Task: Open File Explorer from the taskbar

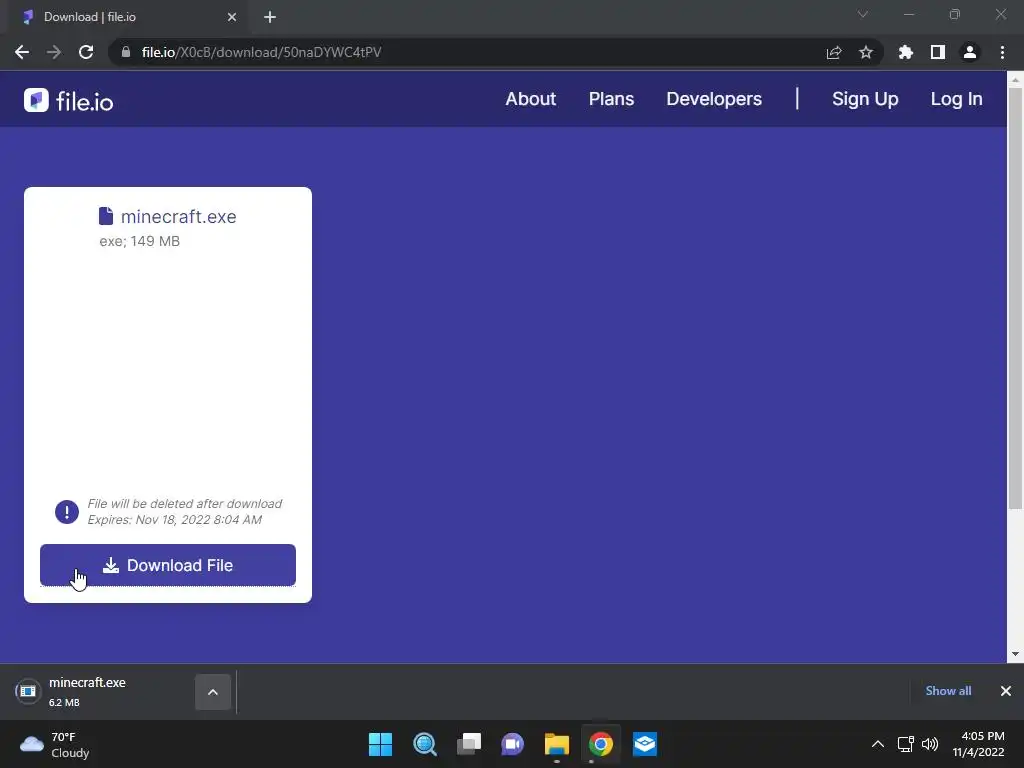Action: click(x=556, y=744)
